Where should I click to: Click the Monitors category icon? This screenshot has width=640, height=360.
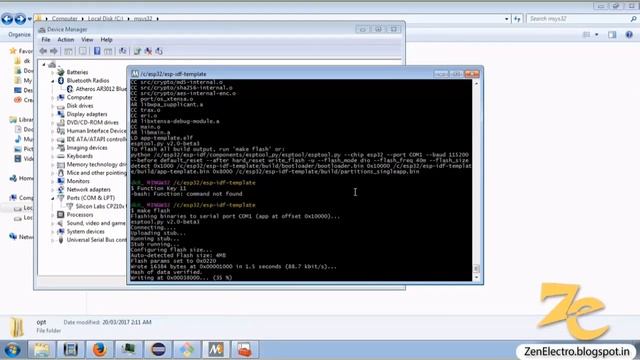click(61, 181)
